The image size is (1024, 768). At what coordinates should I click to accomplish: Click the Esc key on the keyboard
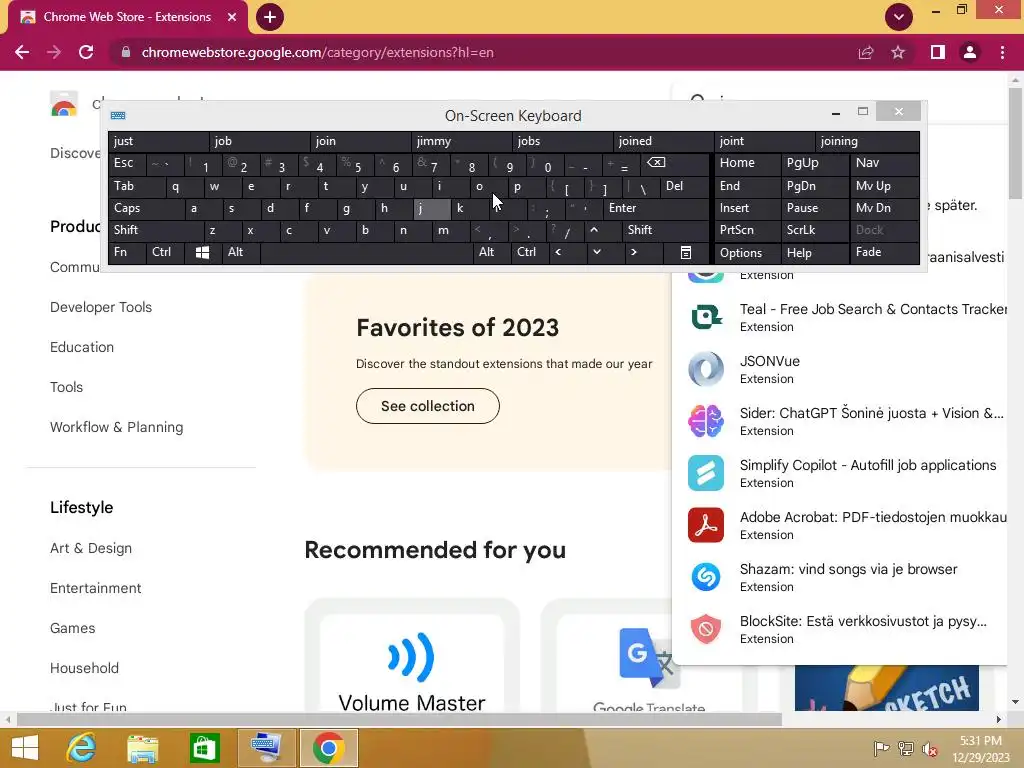coord(127,163)
